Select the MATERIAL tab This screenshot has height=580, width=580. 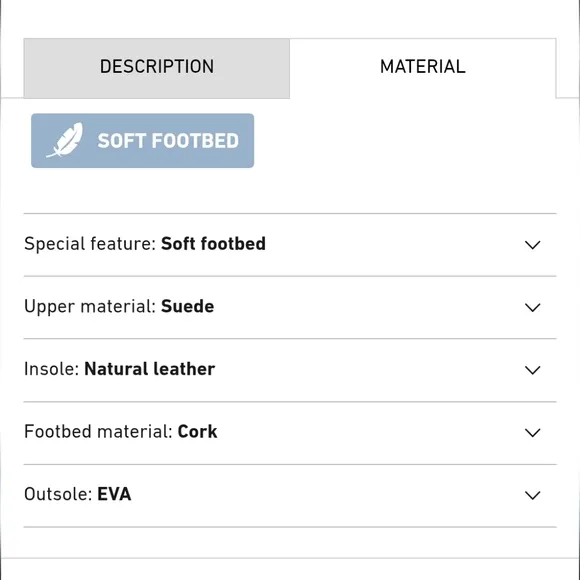pyautogui.click(x=423, y=68)
